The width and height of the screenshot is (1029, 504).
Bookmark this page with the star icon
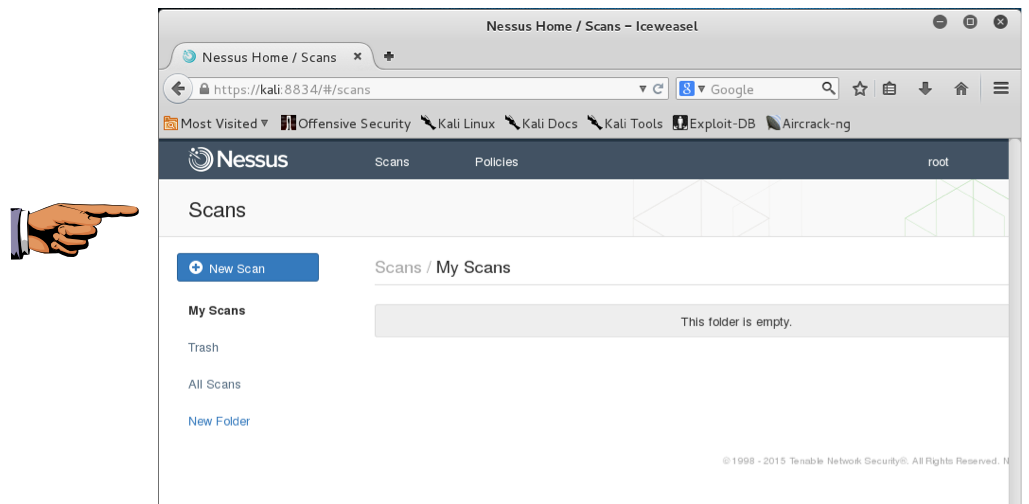point(860,89)
